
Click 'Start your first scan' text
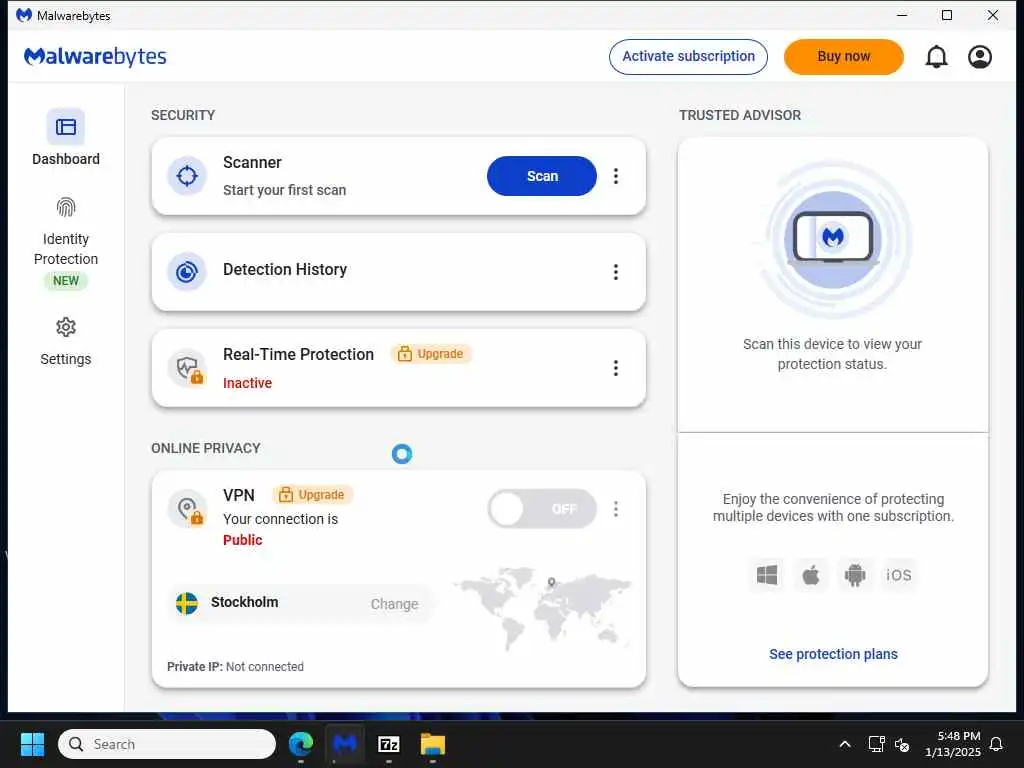click(x=284, y=190)
